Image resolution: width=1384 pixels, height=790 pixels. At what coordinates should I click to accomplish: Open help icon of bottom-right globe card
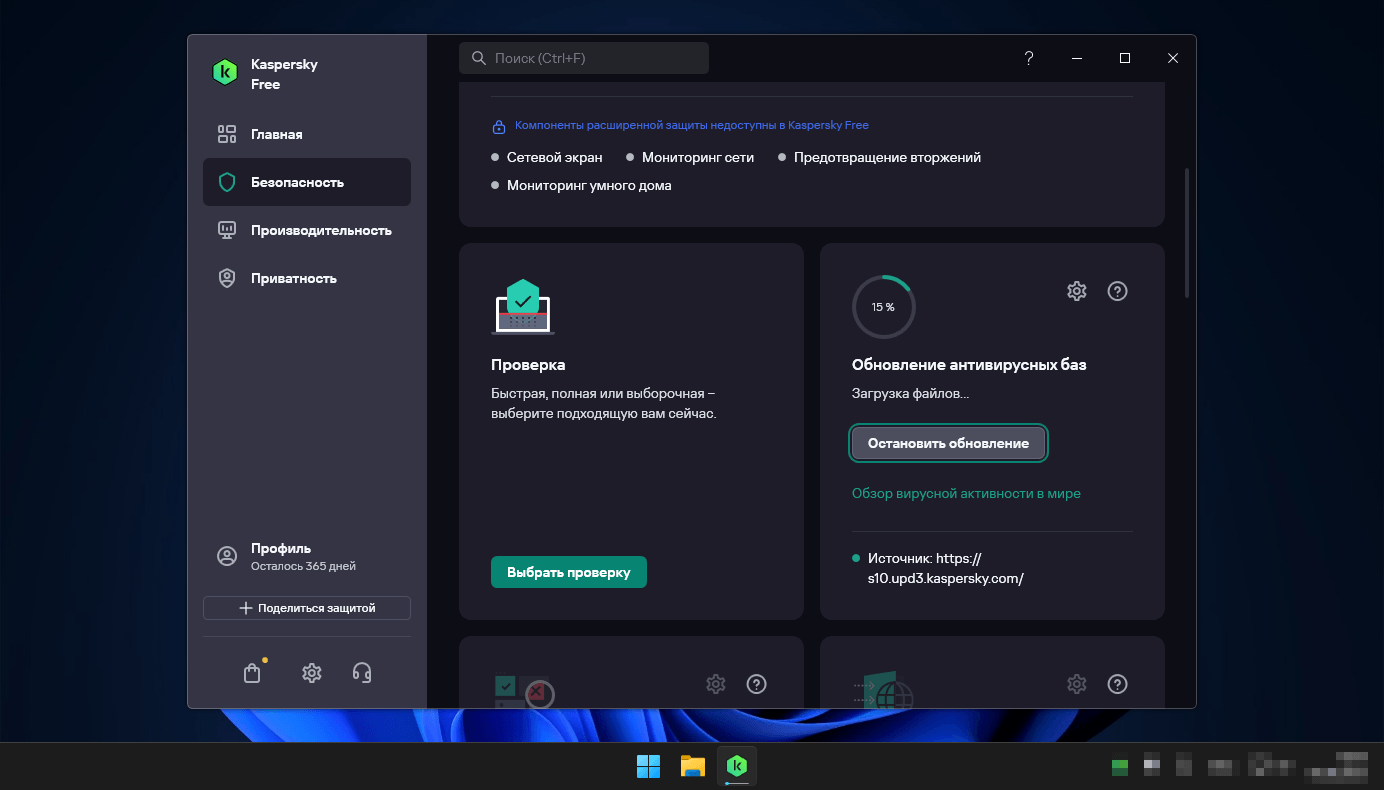(x=1118, y=684)
